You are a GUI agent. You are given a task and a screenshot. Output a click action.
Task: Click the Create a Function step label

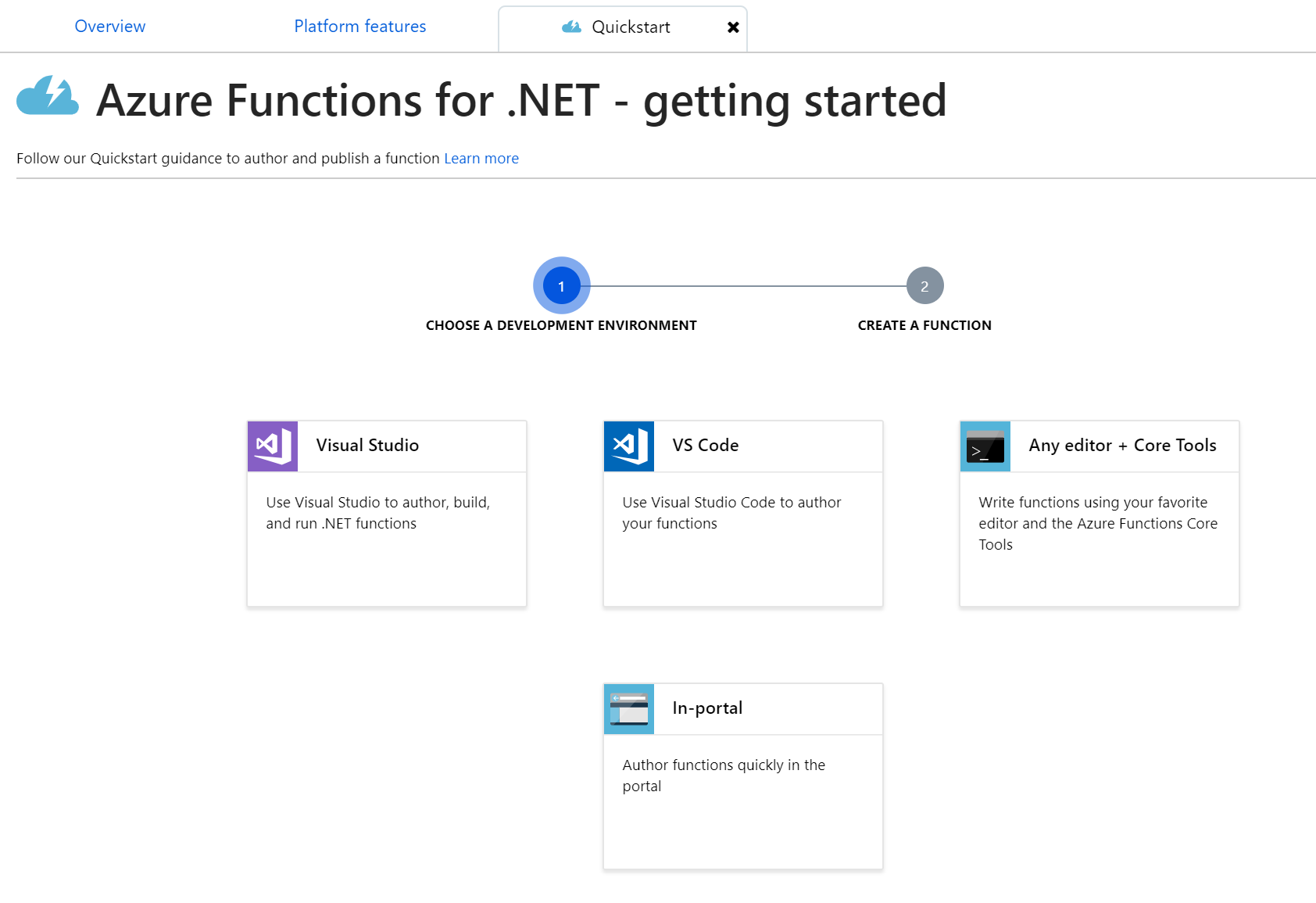pyautogui.click(x=924, y=325)
